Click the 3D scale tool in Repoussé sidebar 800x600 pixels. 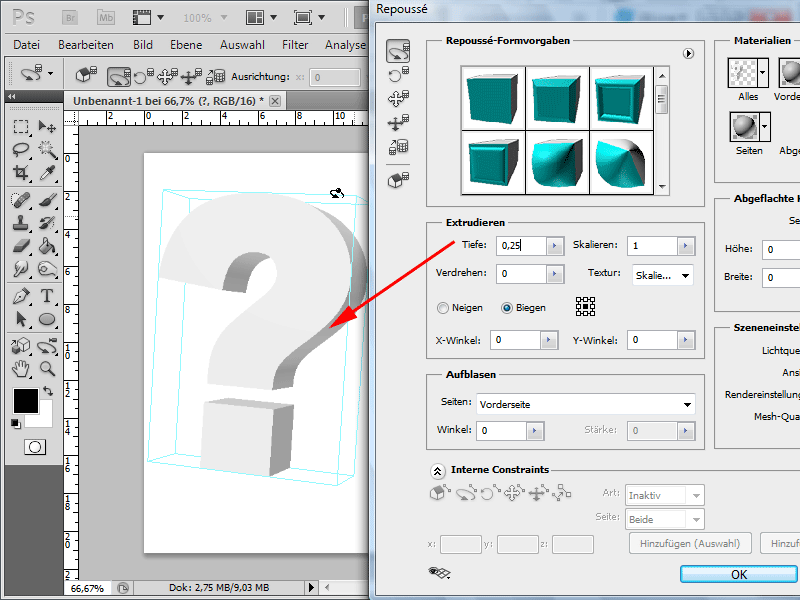[398, 147]
